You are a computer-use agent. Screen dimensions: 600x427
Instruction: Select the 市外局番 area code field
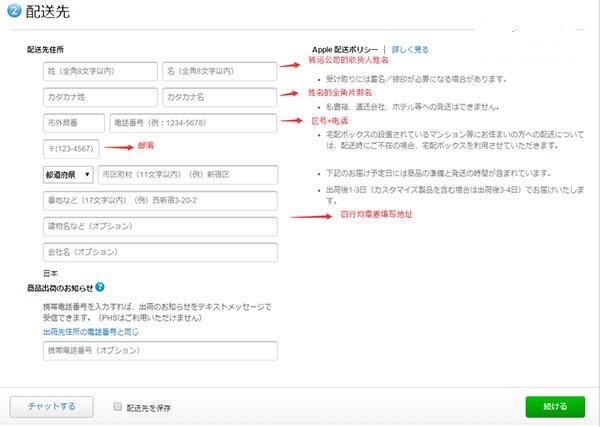[x=73, y=122]
